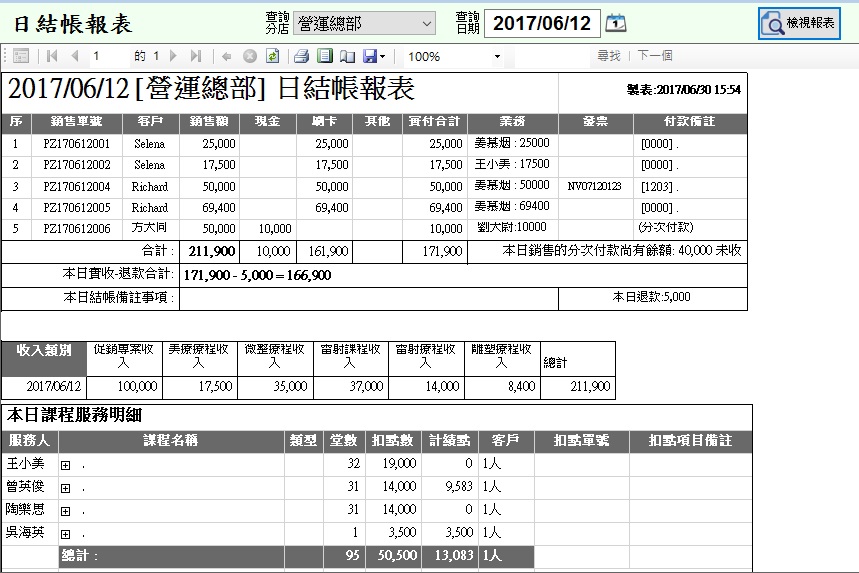Image resolution: width=859 pixels, height=573 pixels.
Task: Go to previous page of report
Action: point(74,56)
